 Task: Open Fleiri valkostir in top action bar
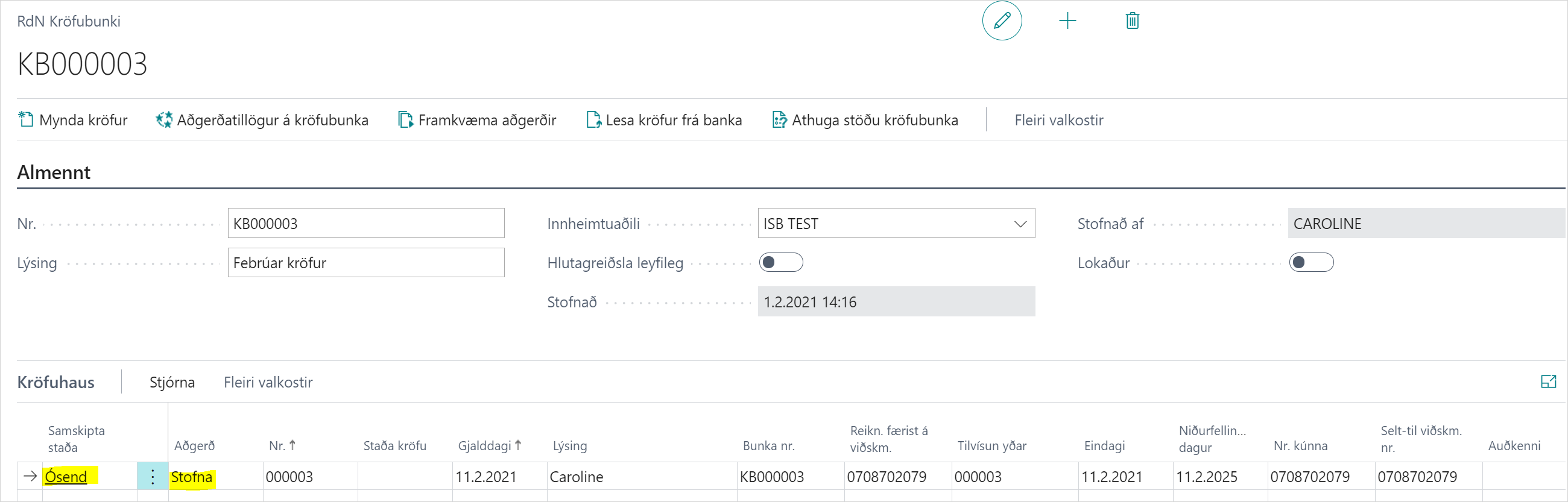(1058, 120)
